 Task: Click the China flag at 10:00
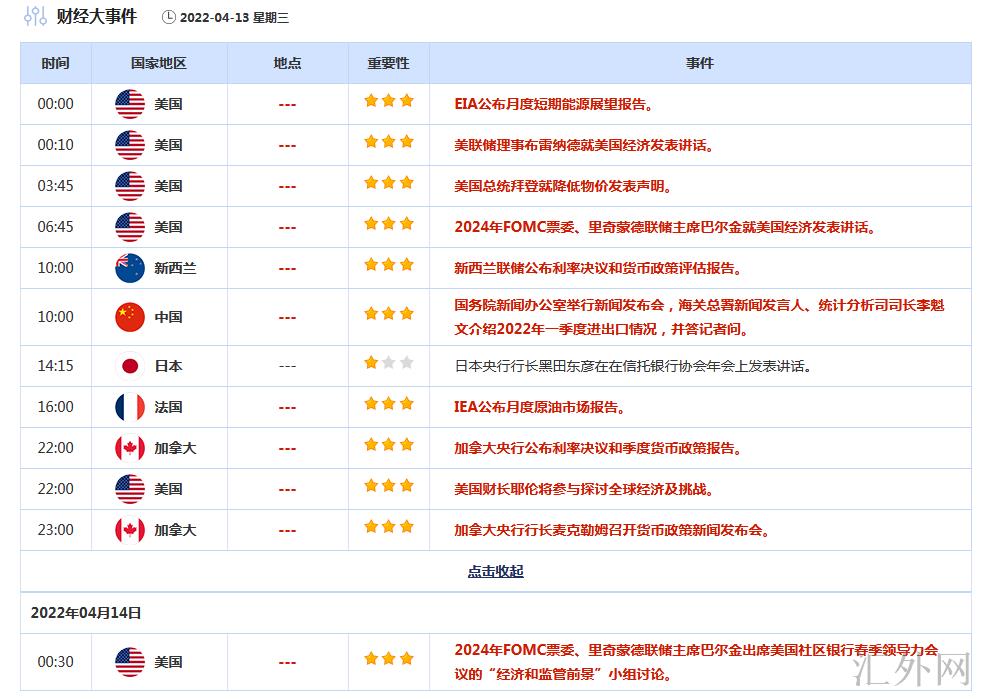point(130,317)
